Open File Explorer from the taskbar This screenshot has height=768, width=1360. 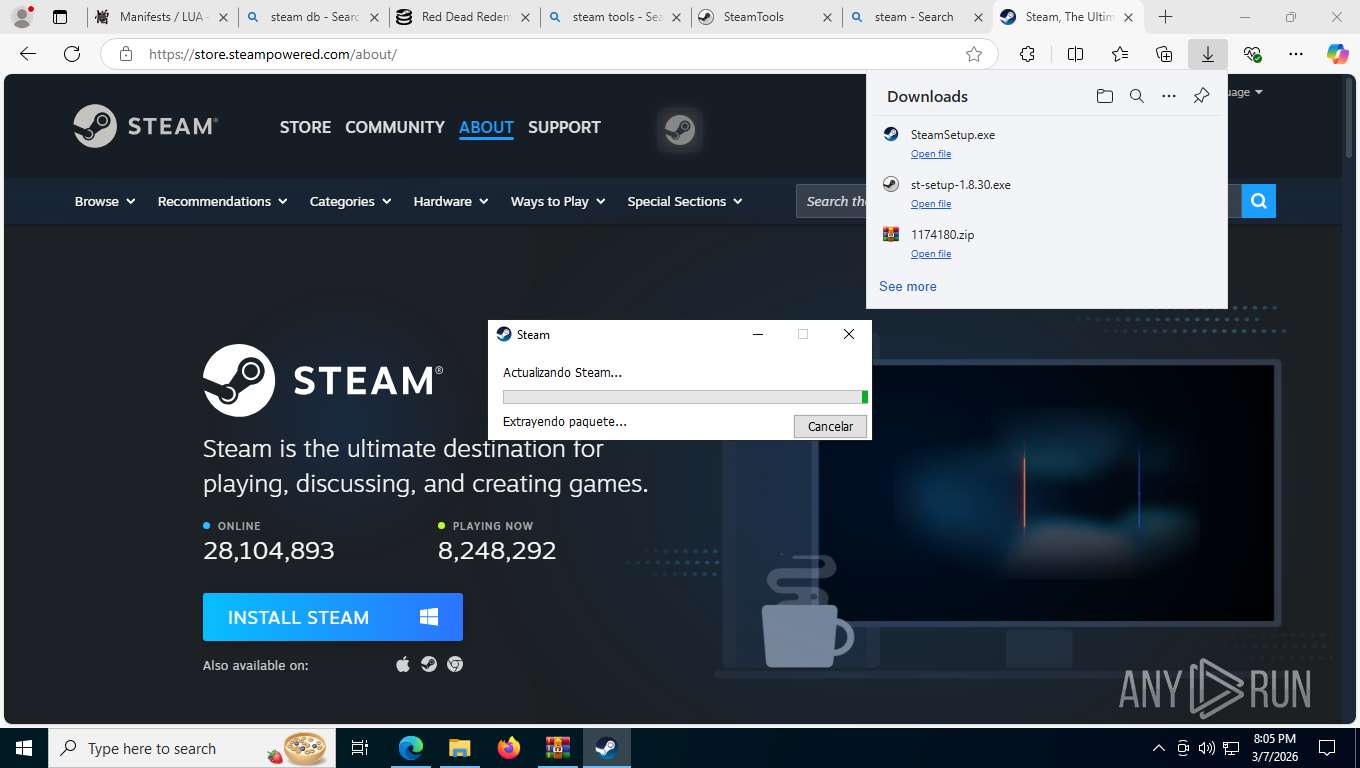pos(459,747)
